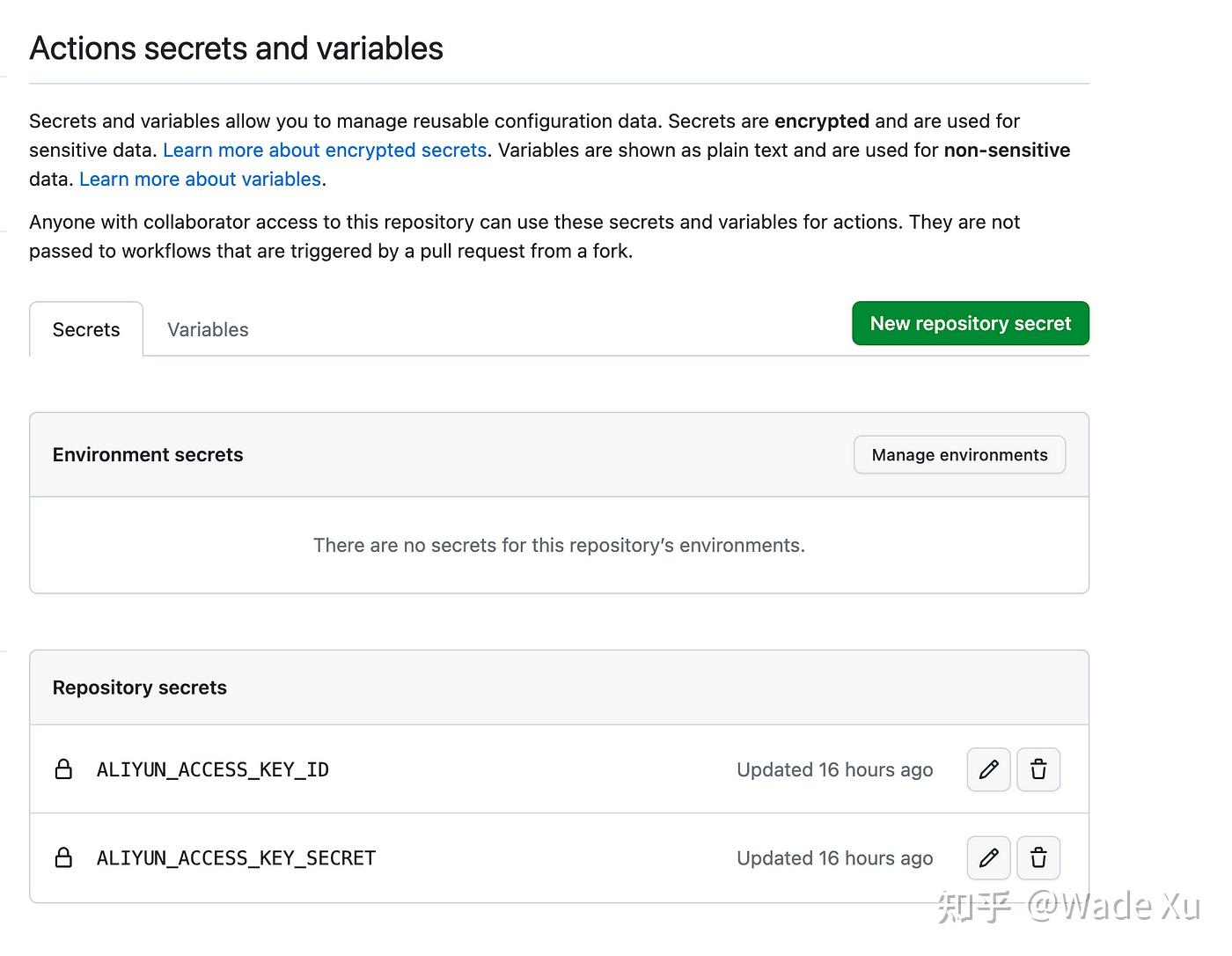1232x956 pixels.
Task: Click the edit pencil for ALIYUN_ACCESS_KEY_ID
Action: [x=988, y=769]
